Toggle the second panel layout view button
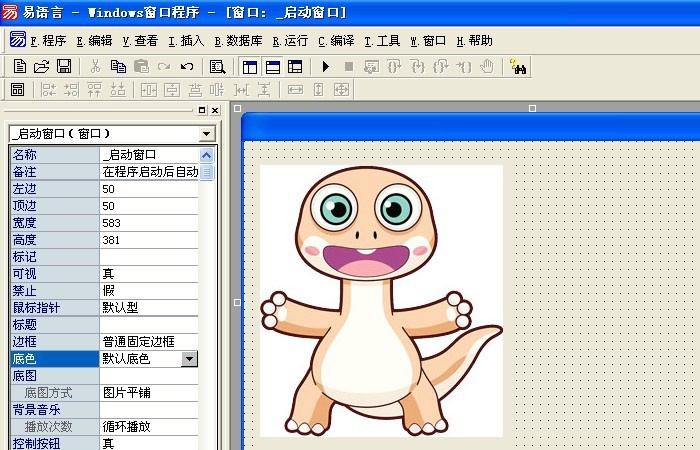The width and height of the screenshot is (700, 450). pyautogui.click(x=272, y=67)
